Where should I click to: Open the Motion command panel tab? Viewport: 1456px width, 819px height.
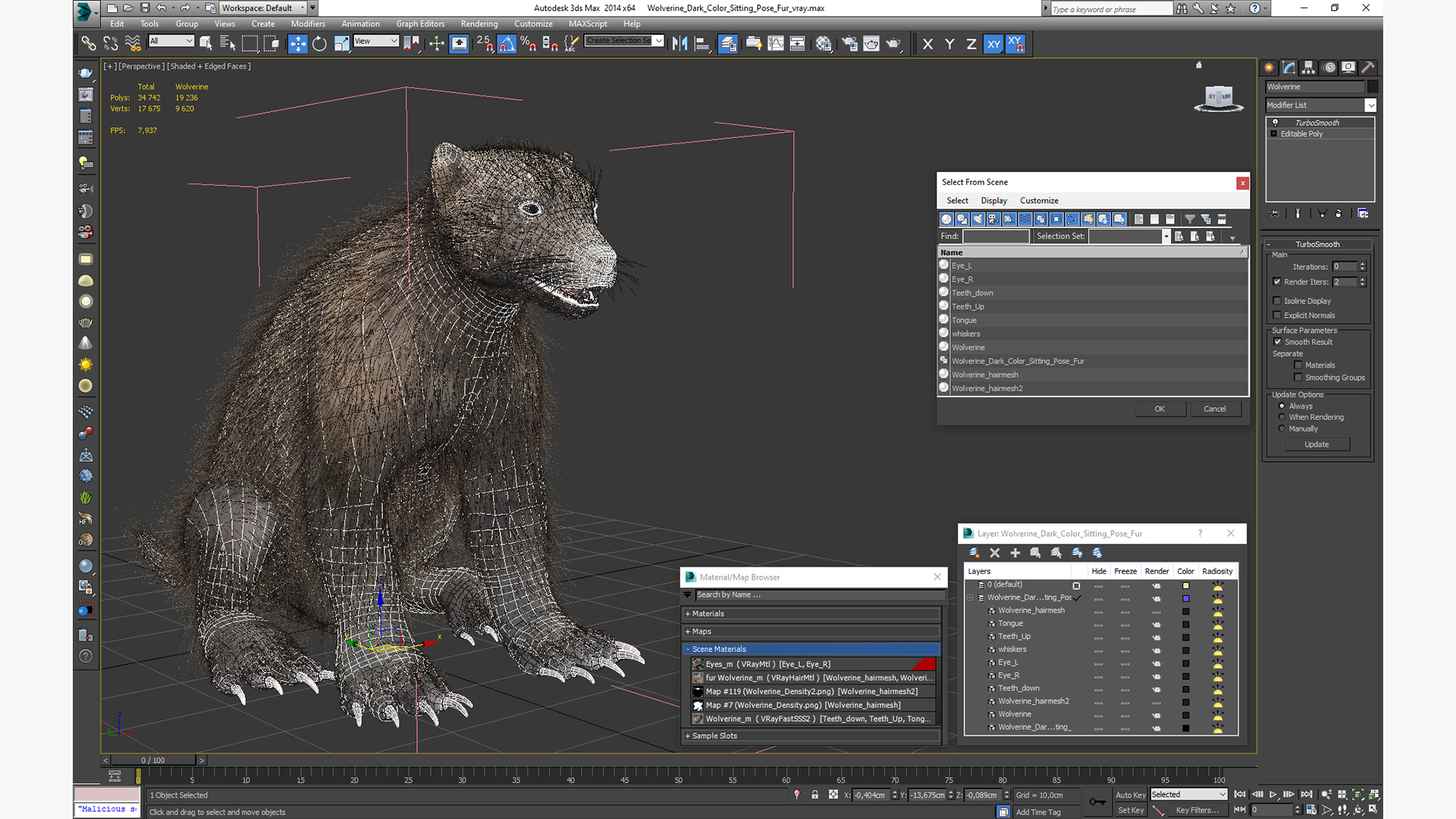point(1329,67)
